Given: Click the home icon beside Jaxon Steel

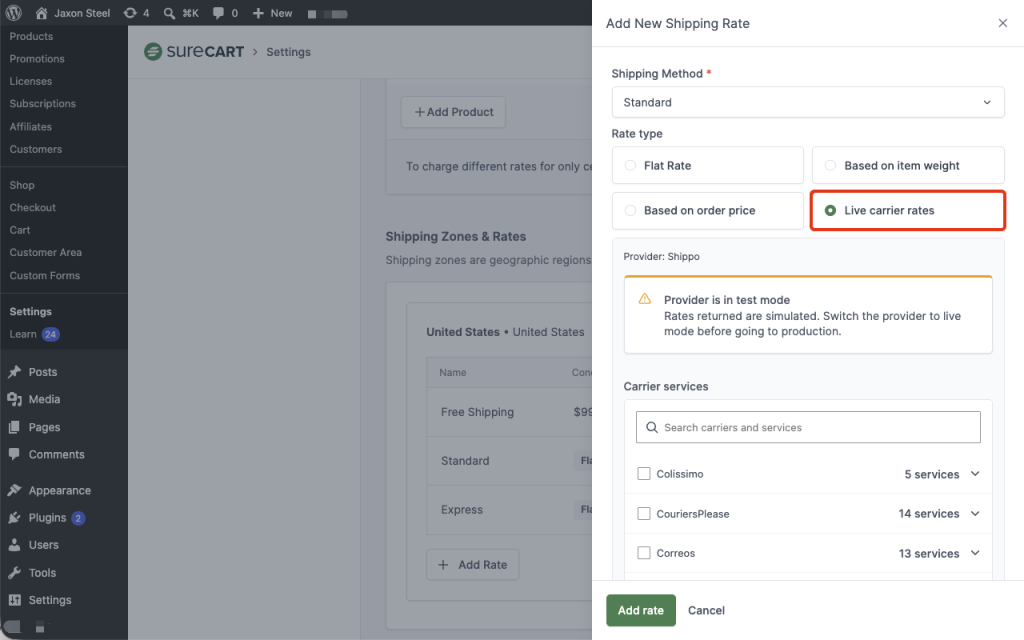Looking at the screenshot, I should [41, 13].
